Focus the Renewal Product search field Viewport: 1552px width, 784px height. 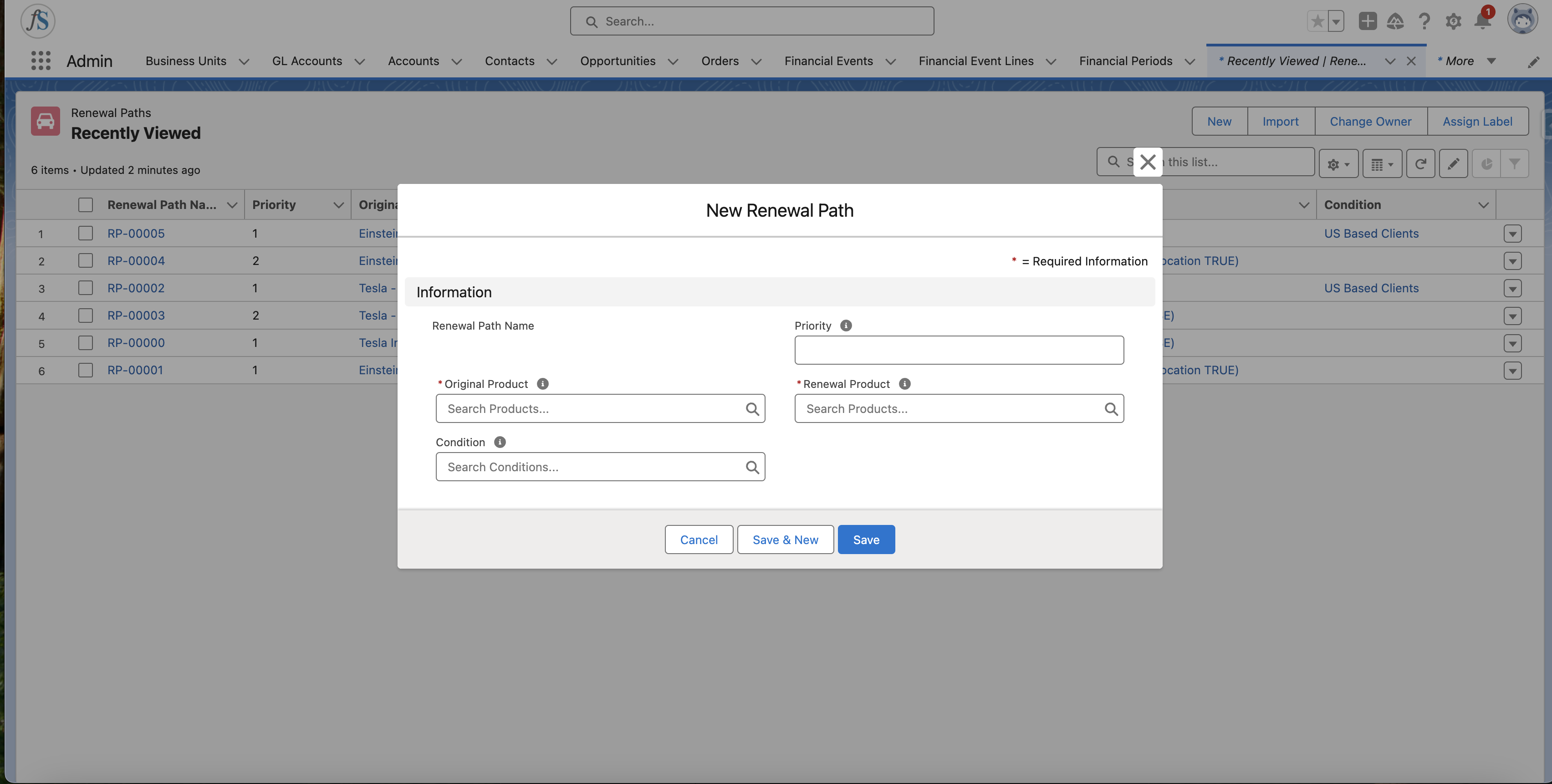[959, 409]
